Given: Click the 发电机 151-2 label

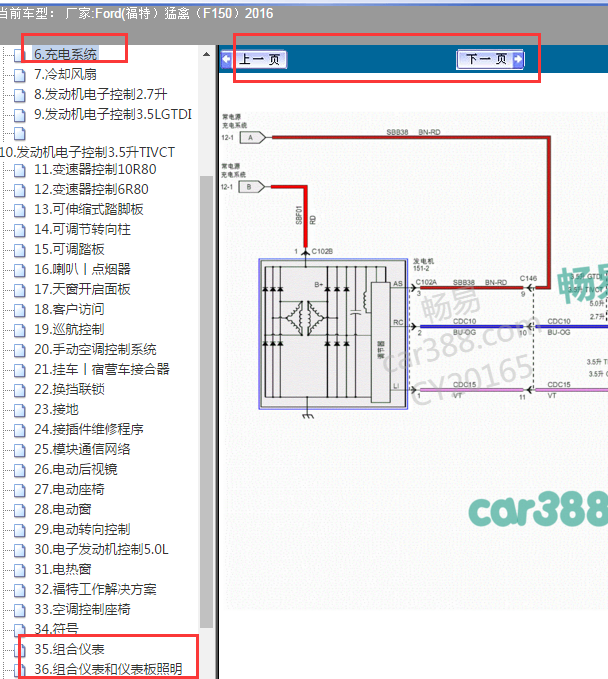Looking at the screenshot, I should (x=423, y=265).
